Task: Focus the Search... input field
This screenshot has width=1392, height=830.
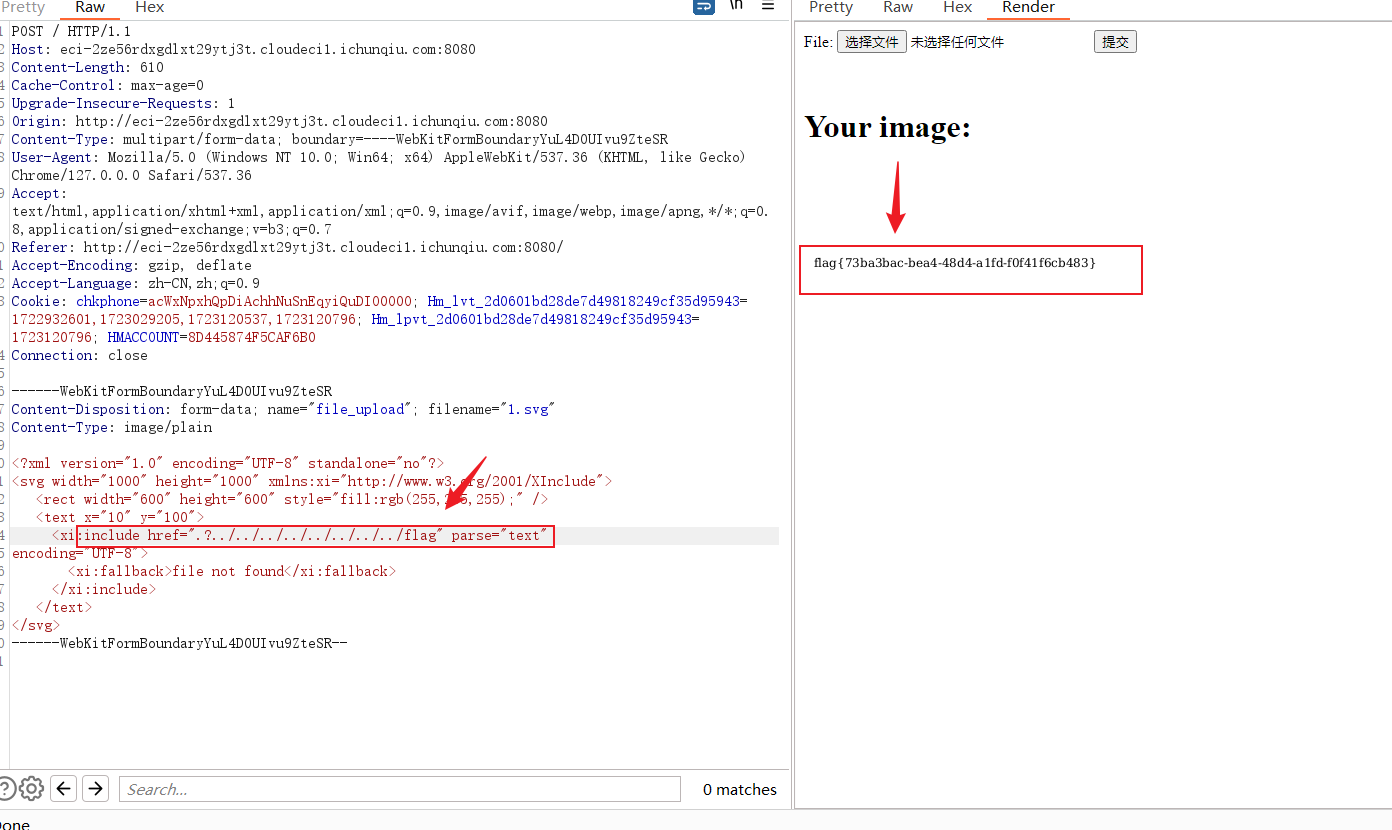Action: coord(400,789)
